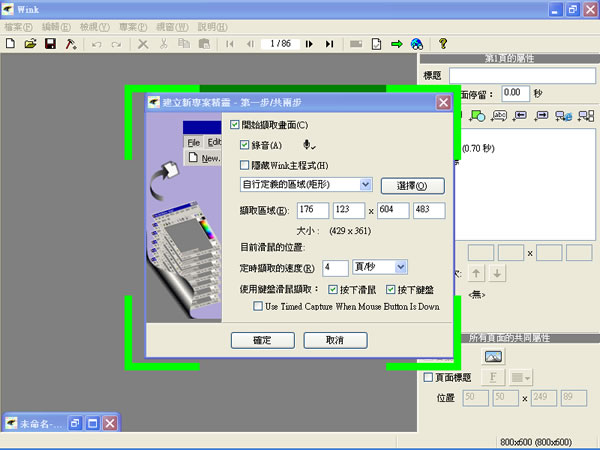Click the green arrow render icon
600x450 pixels.
click(397, 44)
